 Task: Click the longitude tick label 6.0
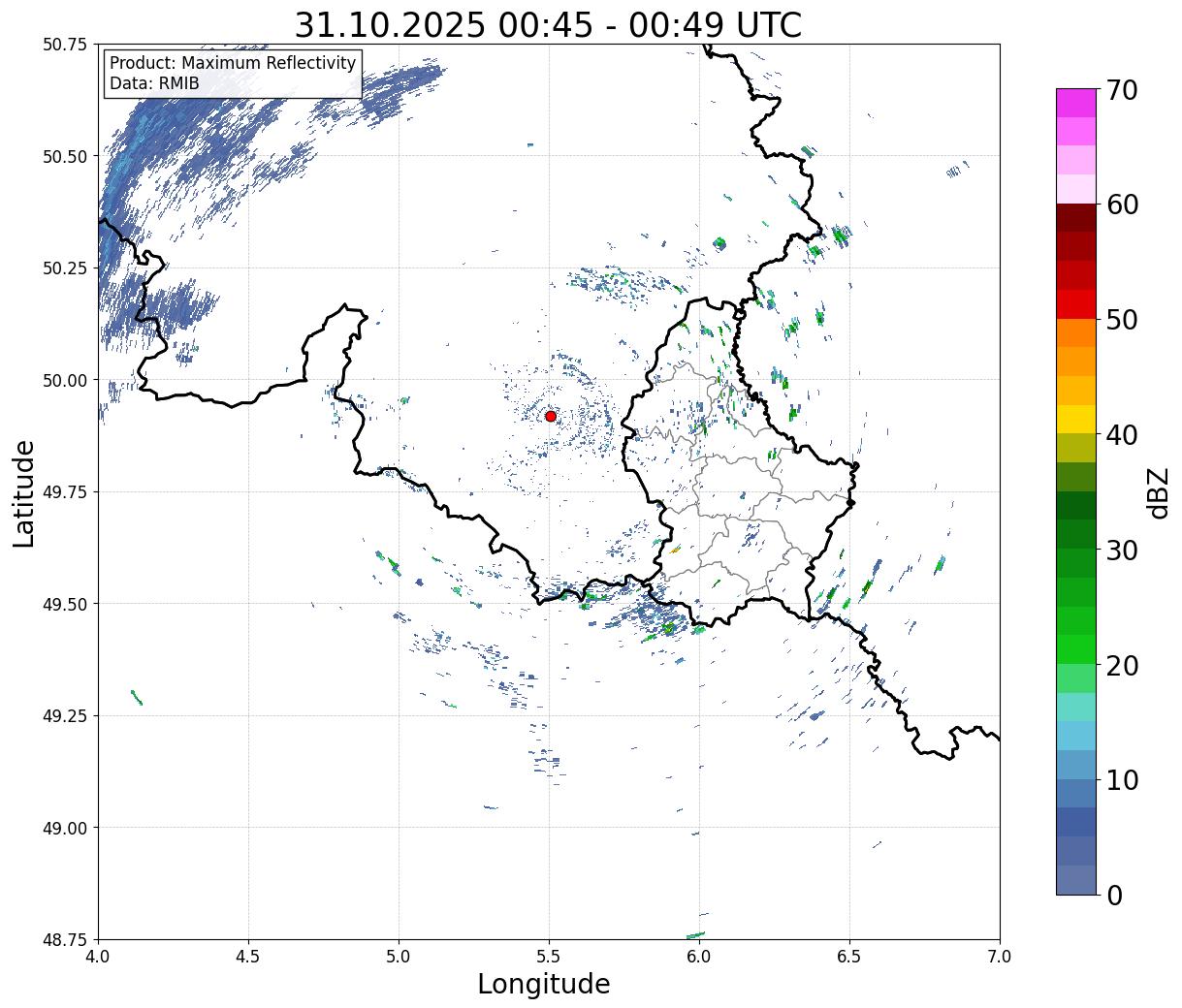click(x=699, y=956)
